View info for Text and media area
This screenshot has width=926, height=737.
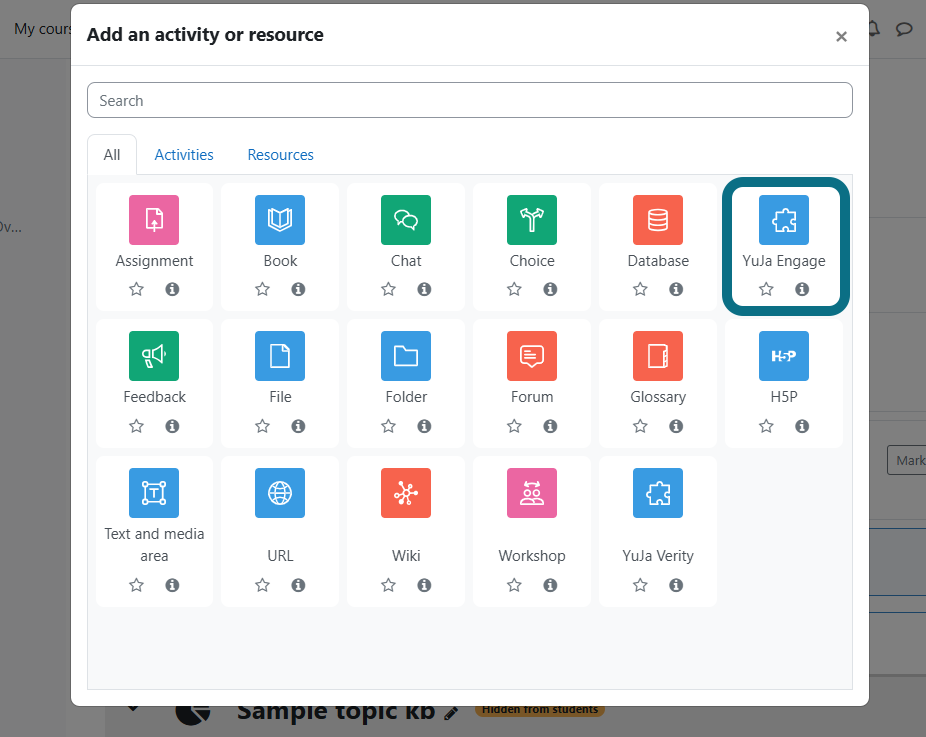tap(172, 585)
